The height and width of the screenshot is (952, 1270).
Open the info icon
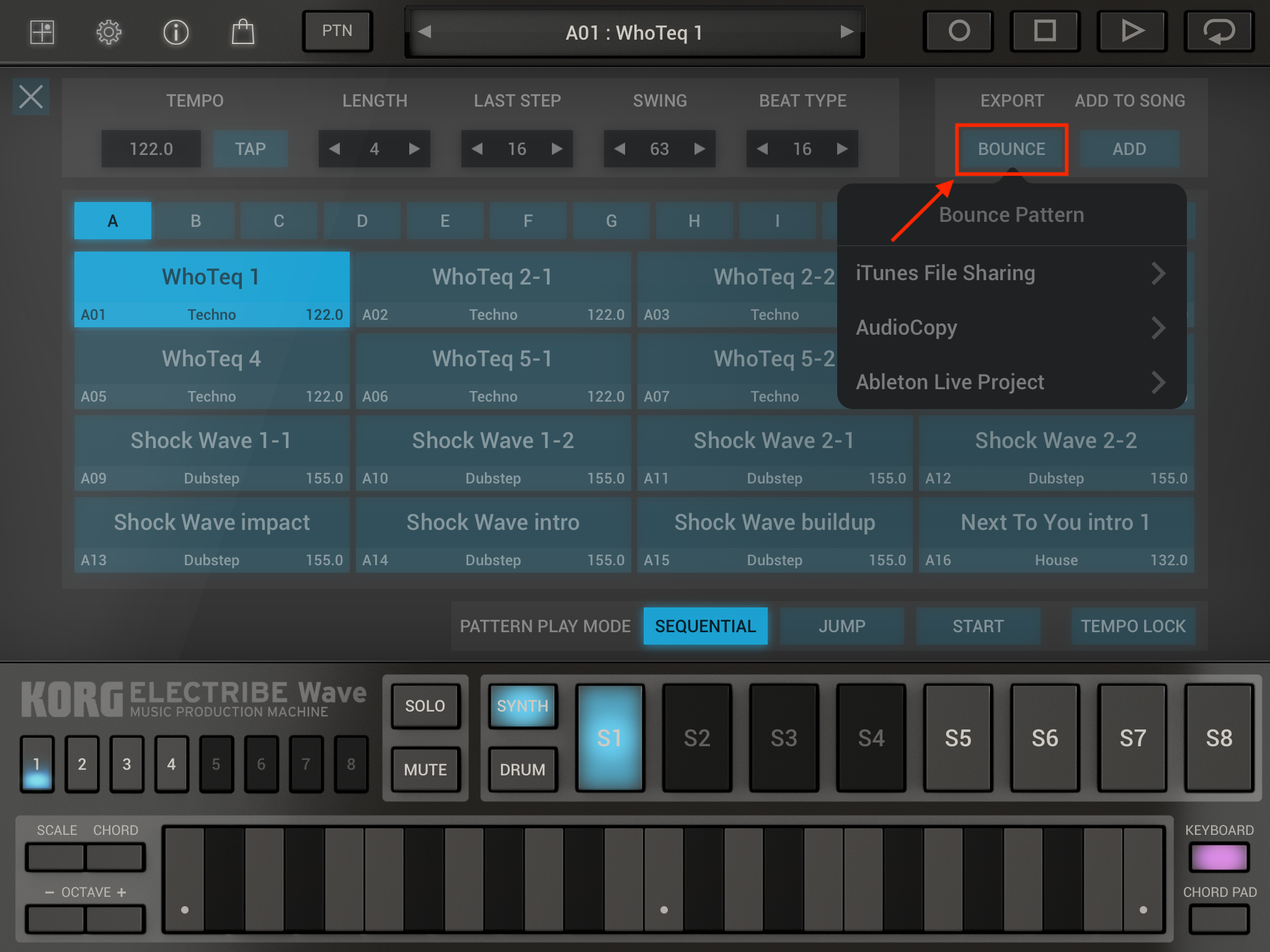tap(175, 32)
